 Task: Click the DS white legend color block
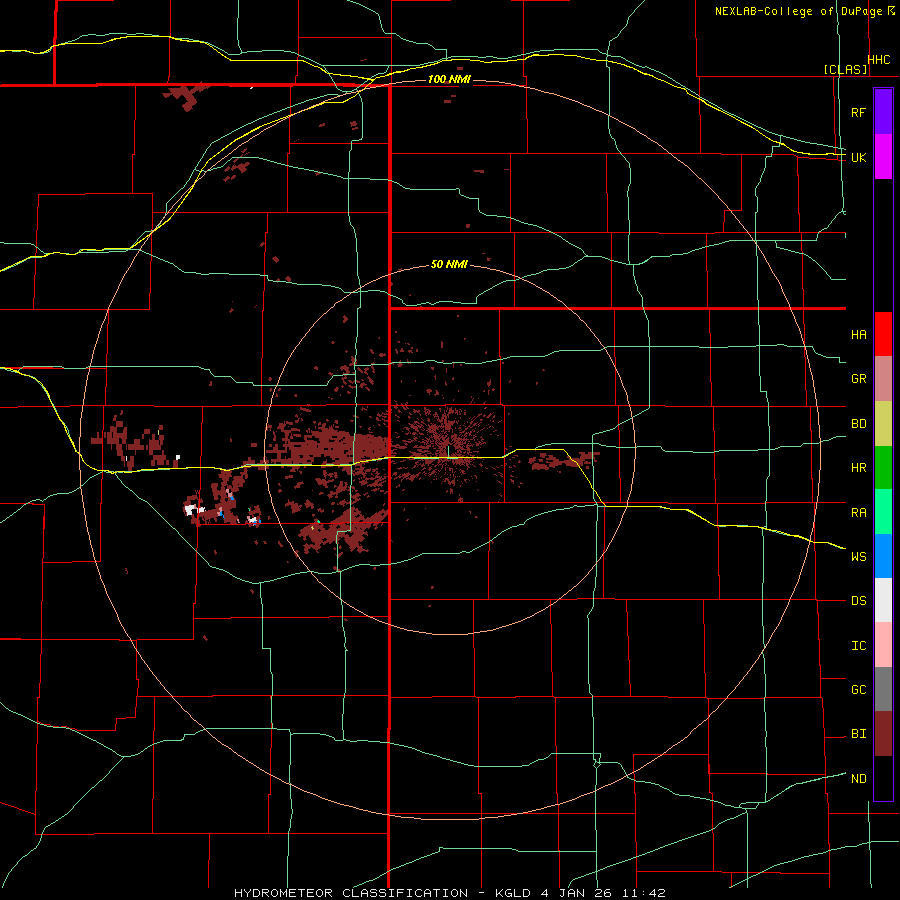883,600
